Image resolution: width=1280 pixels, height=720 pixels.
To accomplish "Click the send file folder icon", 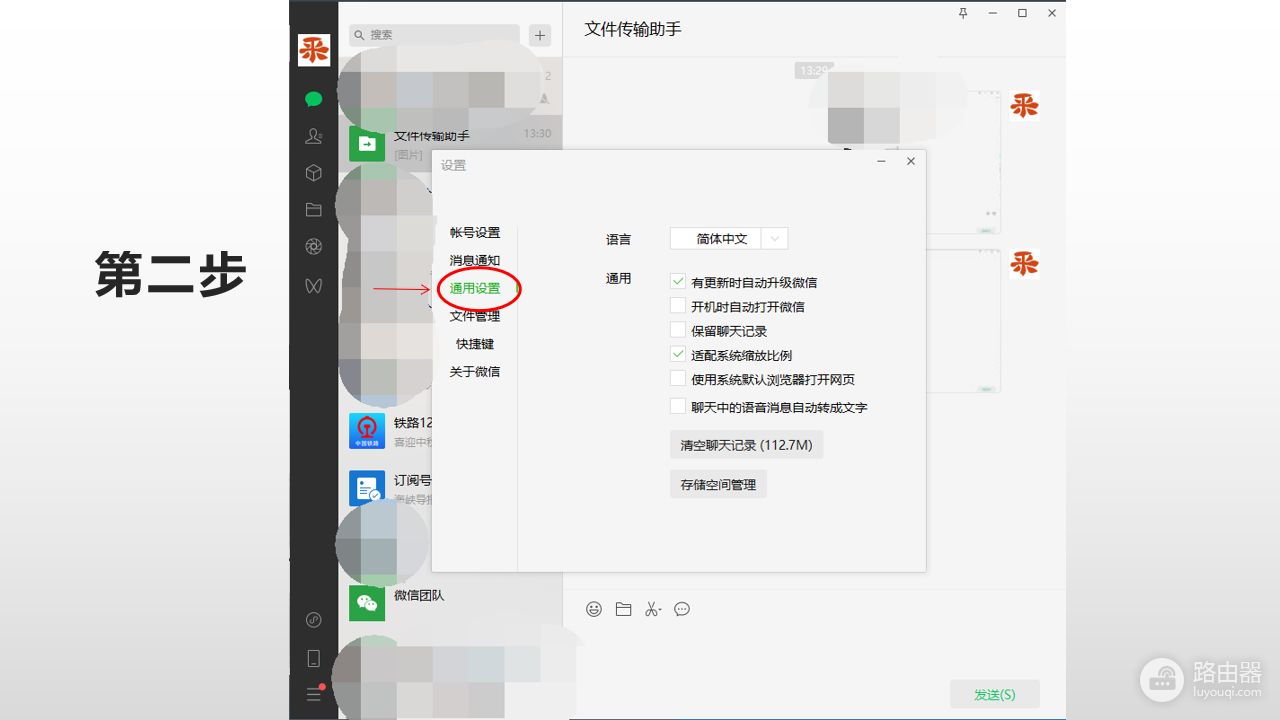I will point(623,609).
